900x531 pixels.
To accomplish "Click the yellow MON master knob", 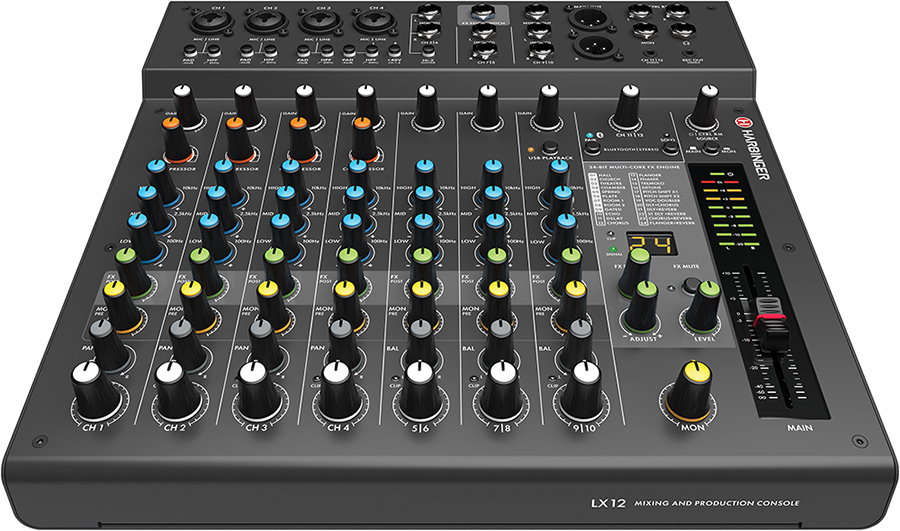I will (689, 393).
